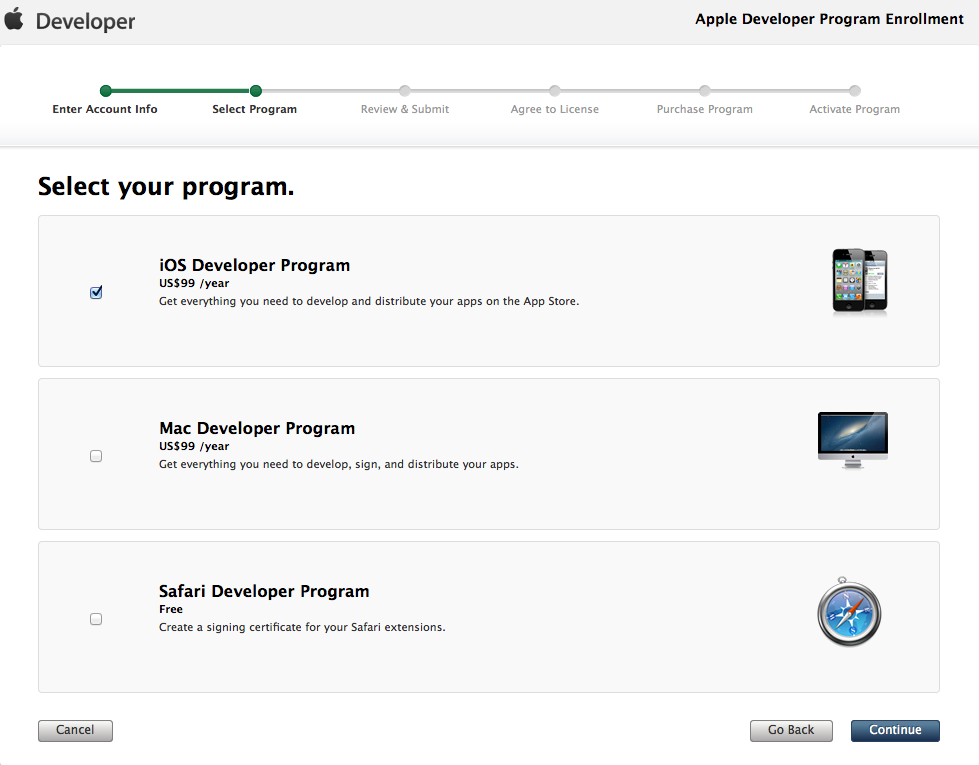Click the Agree to License step

tap(555, 109)
